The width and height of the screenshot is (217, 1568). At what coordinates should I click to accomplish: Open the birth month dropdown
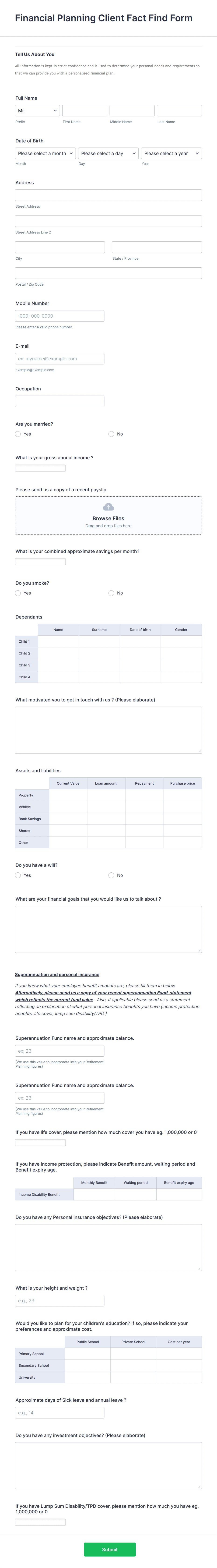[44, 153]
